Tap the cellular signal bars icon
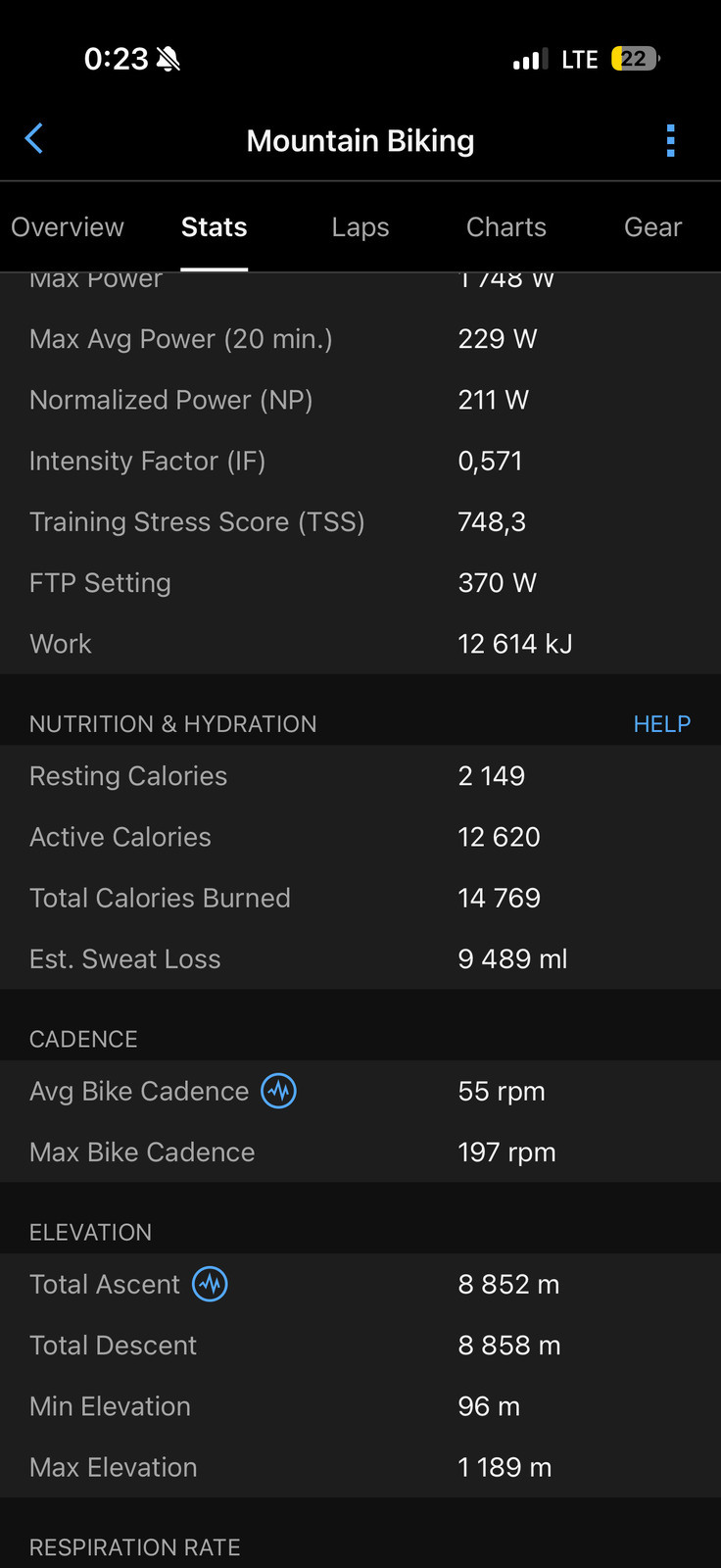Image resolution: width=721 pixels, height=1568 pixels. pyautogui.click(x=530, y=60)
